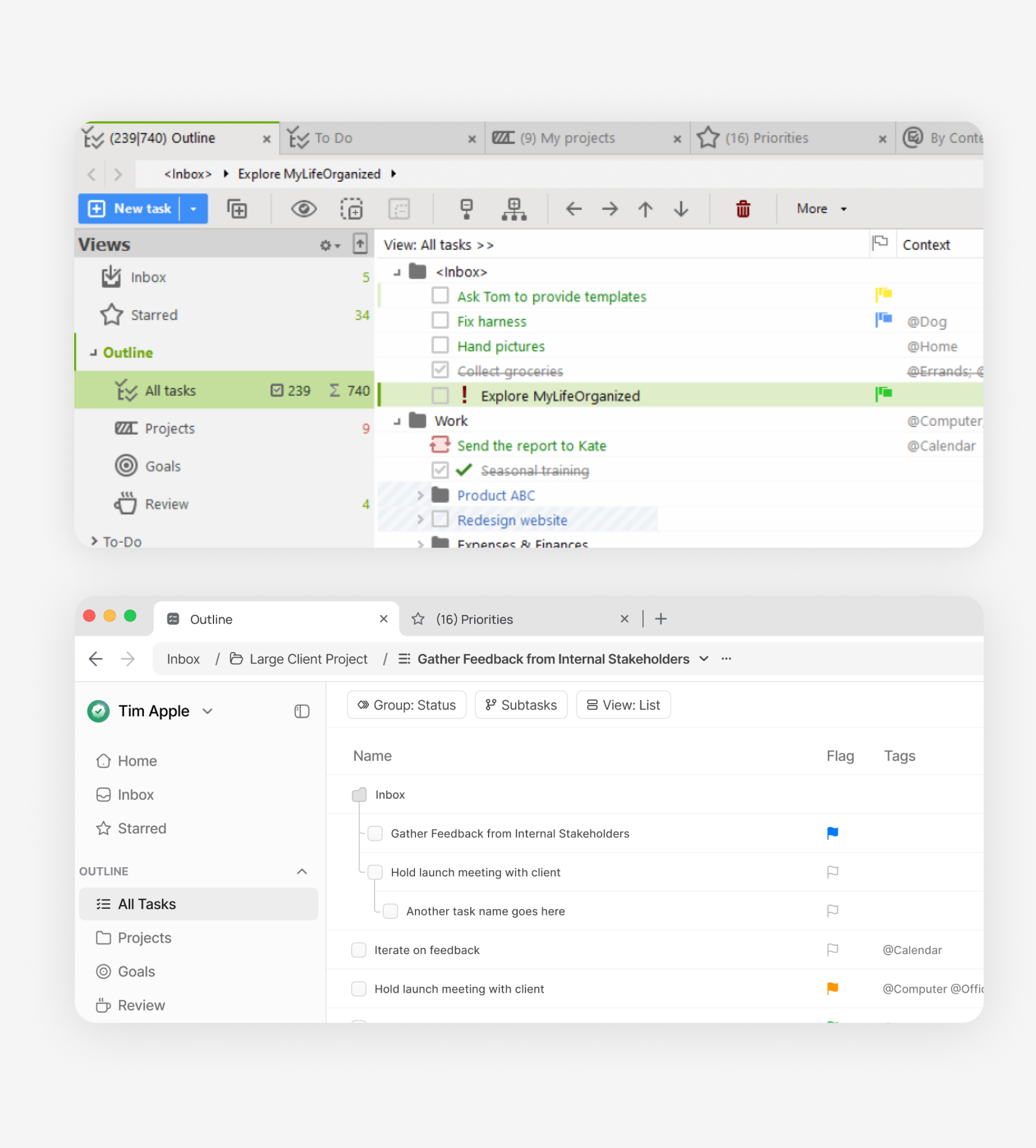Click the move-down arrow in toolbar
The width and height of the screenshot is (1036, 1148).
click(681, 208)
